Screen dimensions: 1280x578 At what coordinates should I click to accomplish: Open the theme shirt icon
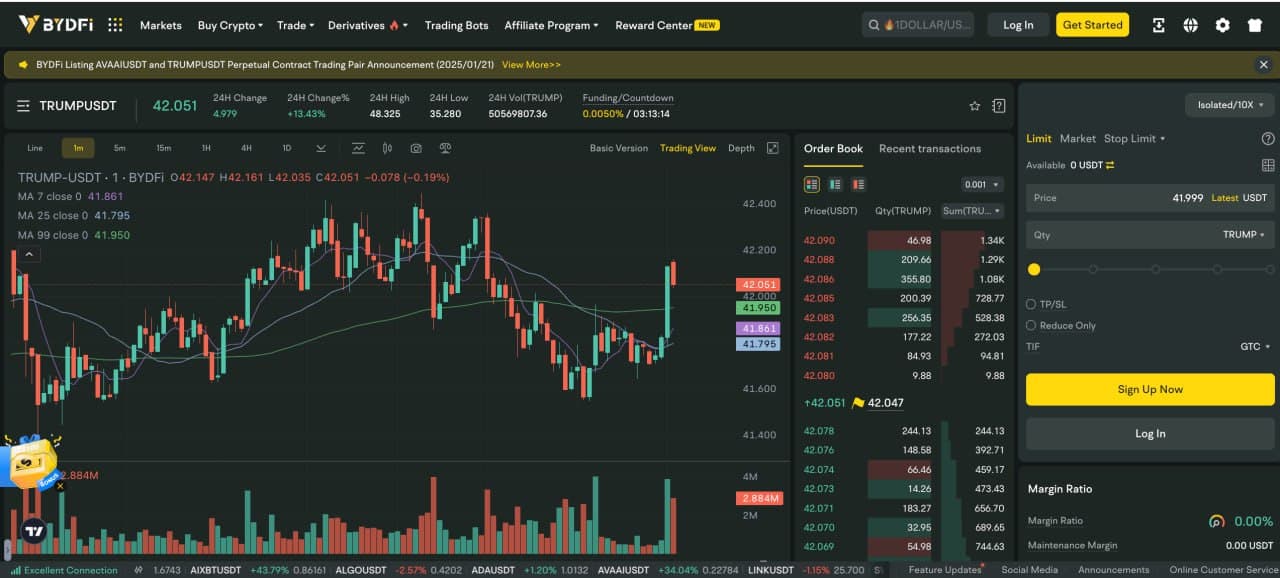1254,25
